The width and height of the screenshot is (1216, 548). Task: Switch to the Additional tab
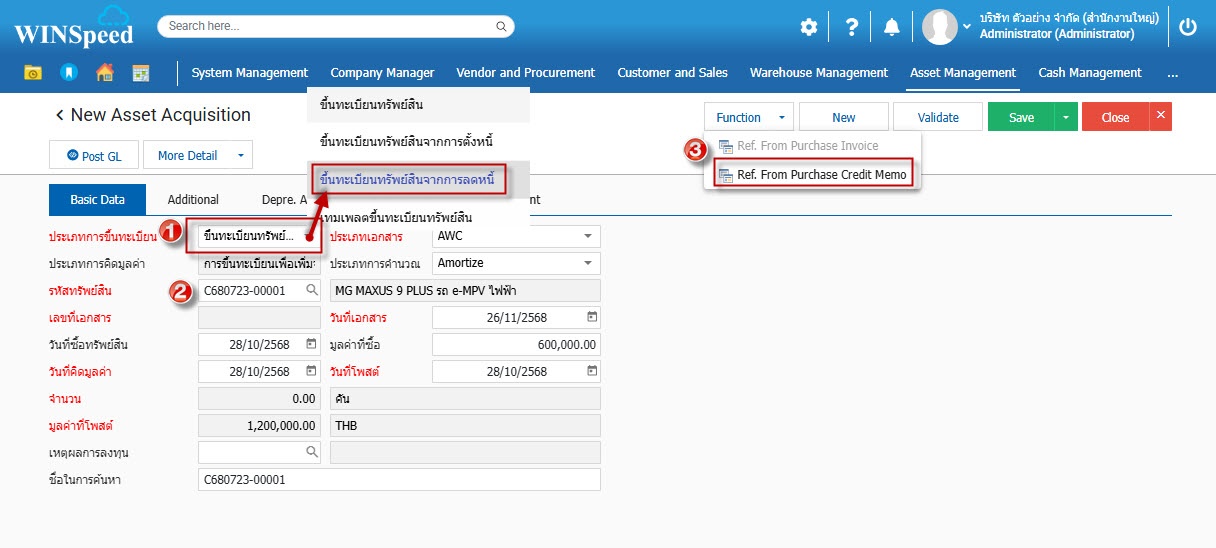(193, 200)
